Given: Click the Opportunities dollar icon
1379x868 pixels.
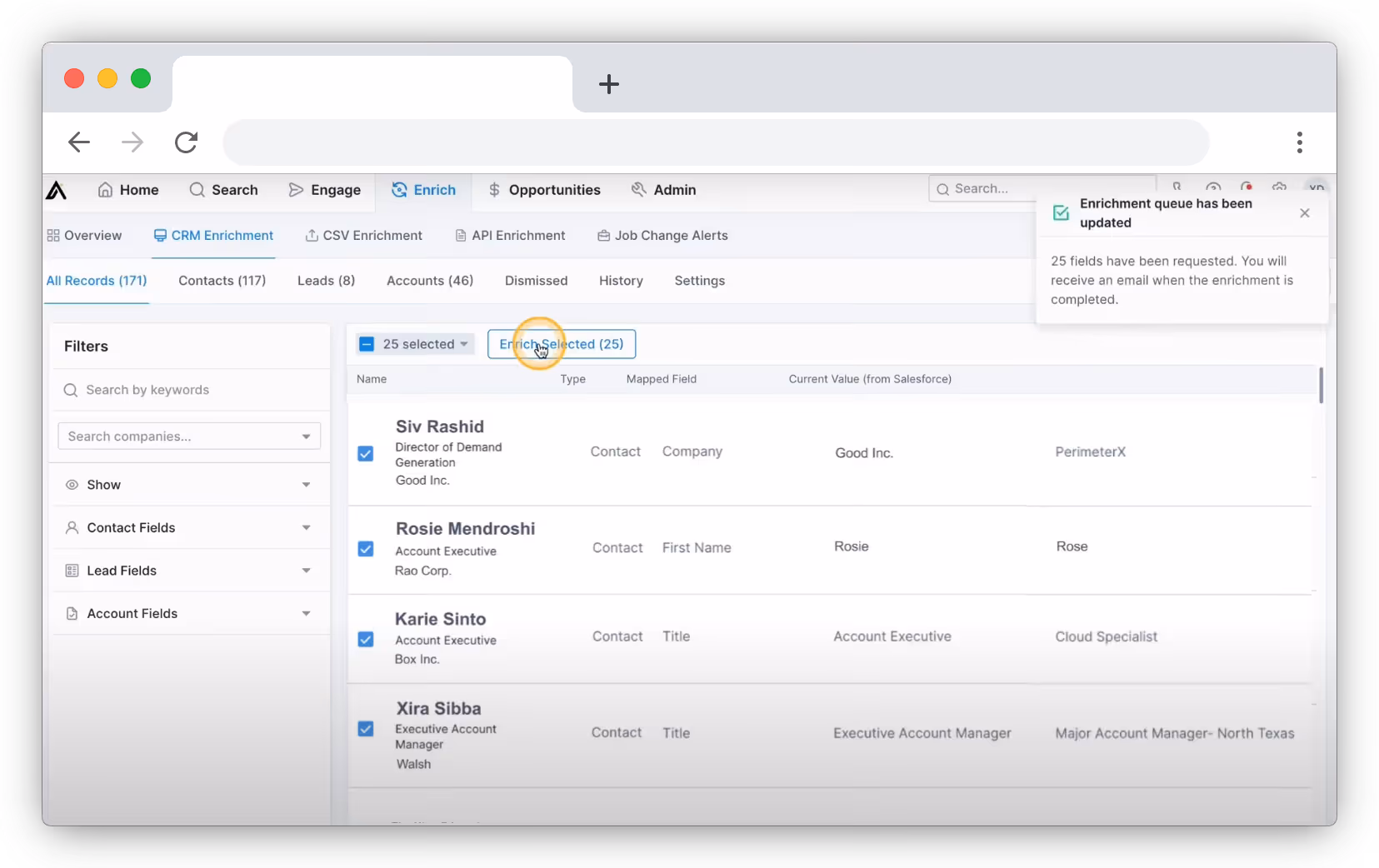Looking at the screenshot, I should click(x=493, y=189).
